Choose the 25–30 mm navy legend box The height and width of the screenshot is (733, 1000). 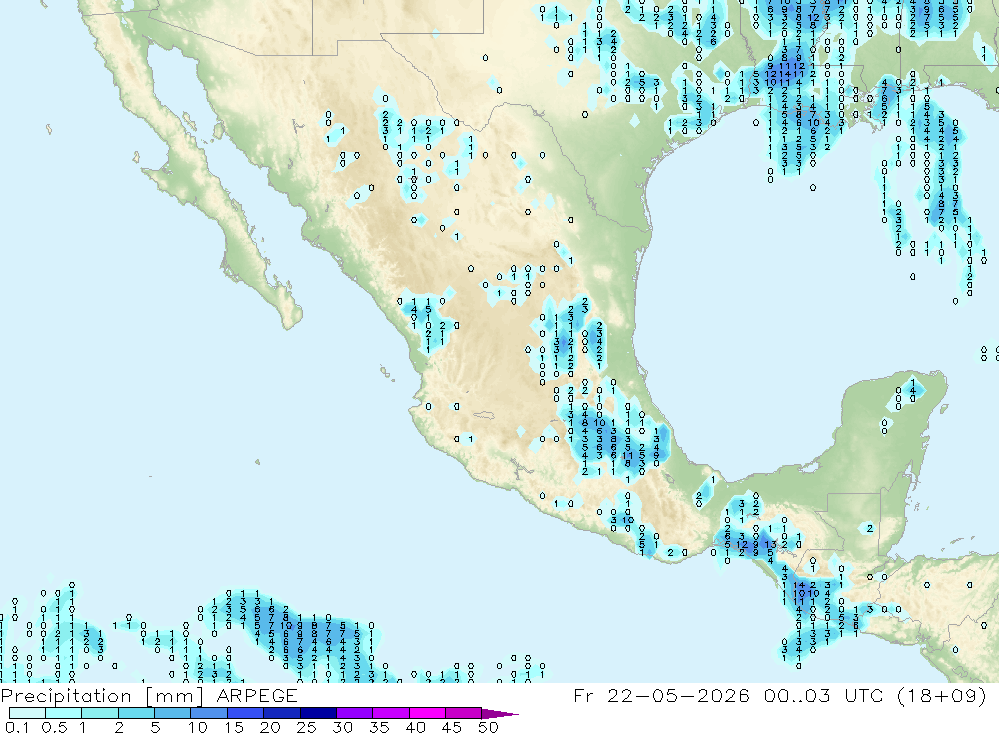coord(318,713)
